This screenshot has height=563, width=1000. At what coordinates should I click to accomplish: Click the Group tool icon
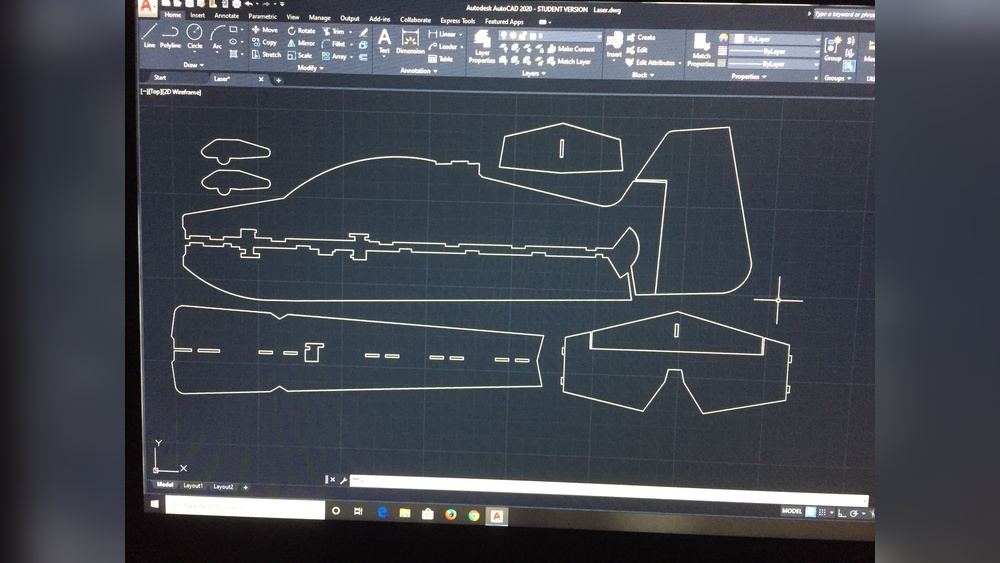click(833, 50)
